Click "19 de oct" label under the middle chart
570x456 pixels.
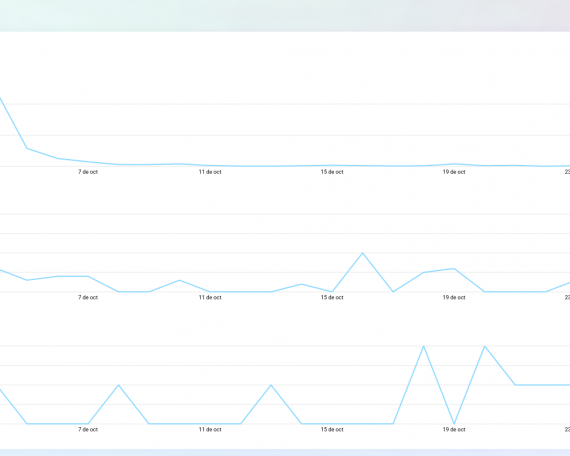[454, 297]
